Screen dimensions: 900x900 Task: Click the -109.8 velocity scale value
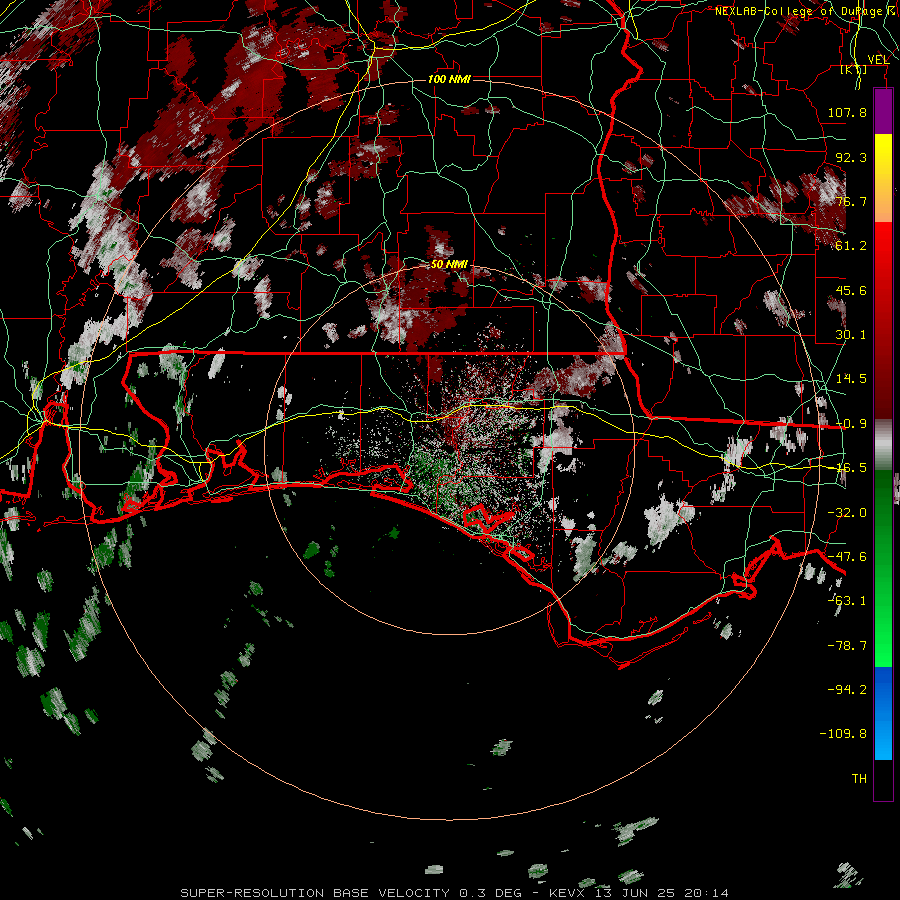(x=843, y=734)
